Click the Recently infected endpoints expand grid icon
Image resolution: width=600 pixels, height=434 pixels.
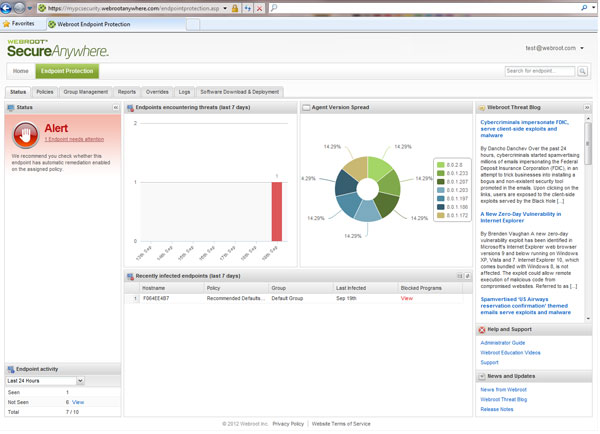(460, 276)
